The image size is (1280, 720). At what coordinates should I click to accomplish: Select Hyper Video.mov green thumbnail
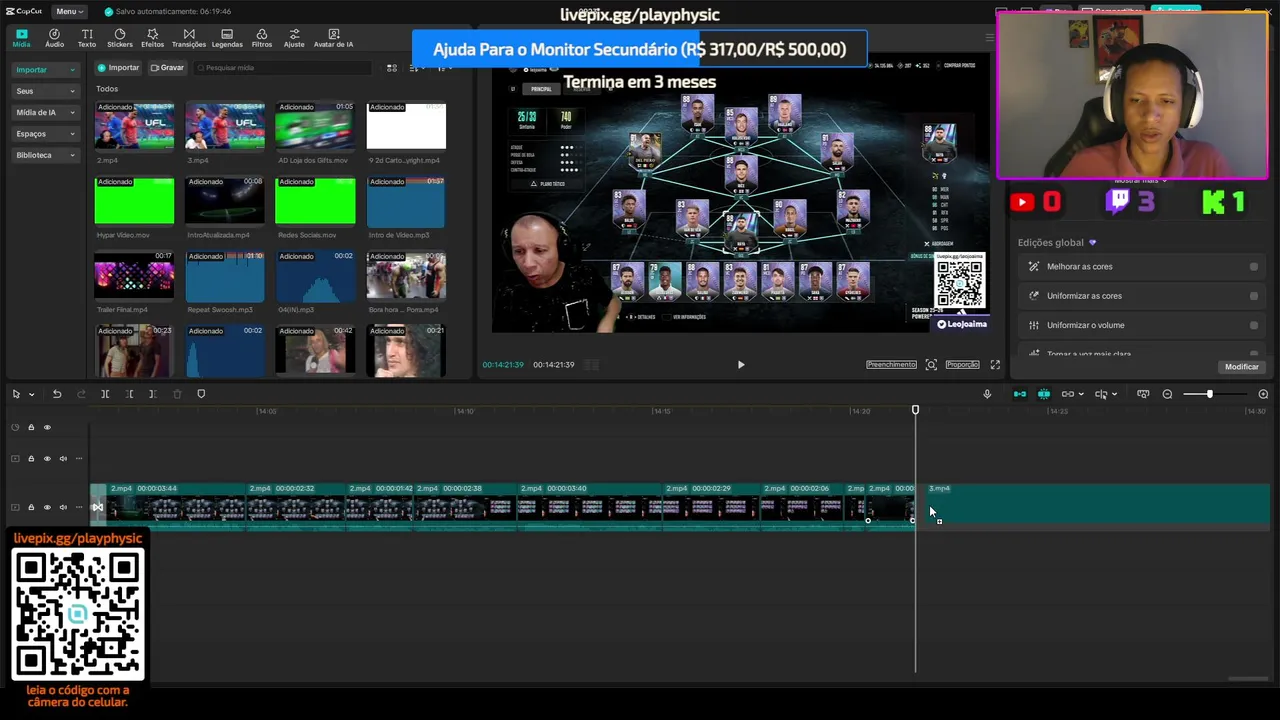134,201
